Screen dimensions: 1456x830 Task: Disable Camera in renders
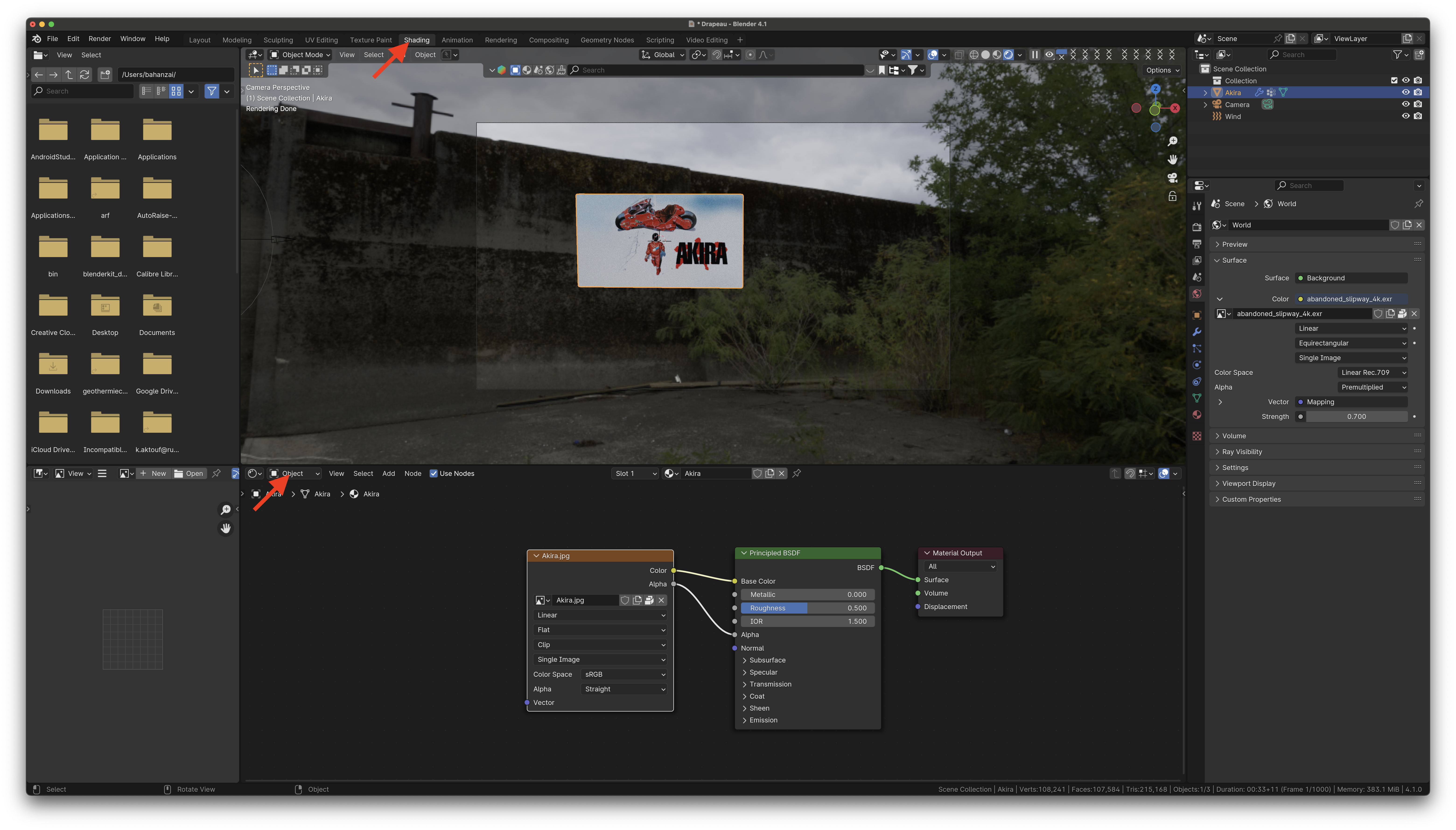pyautogui.click(x=1418, y=104)
